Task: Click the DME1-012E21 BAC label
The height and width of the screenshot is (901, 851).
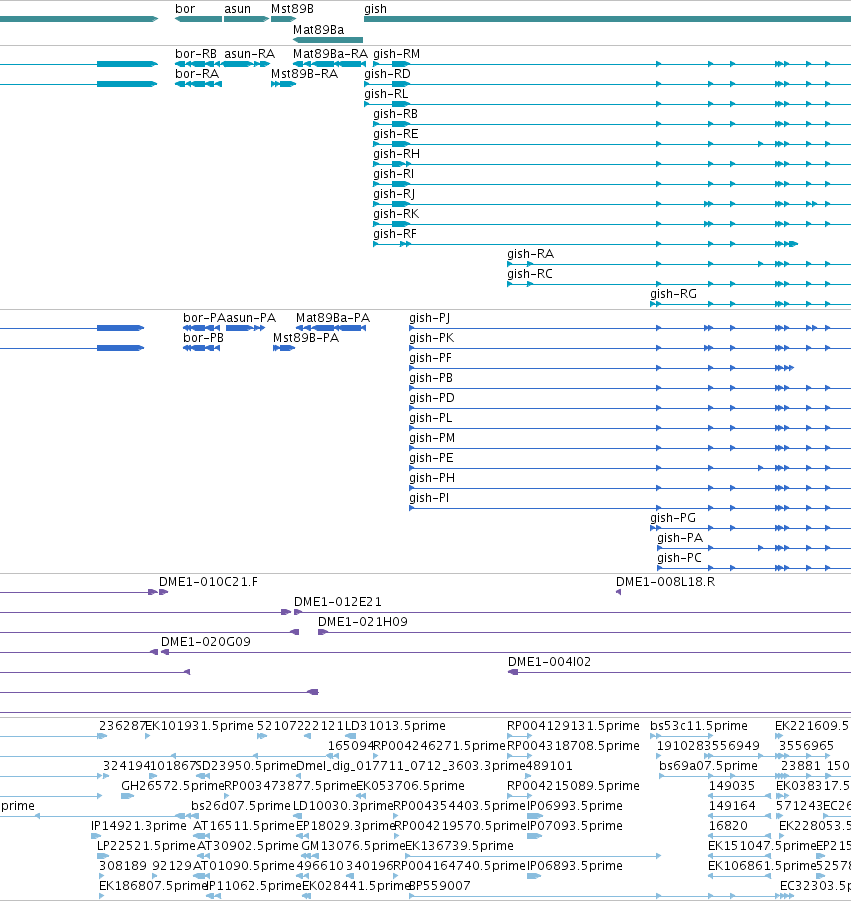Action: 338,602
